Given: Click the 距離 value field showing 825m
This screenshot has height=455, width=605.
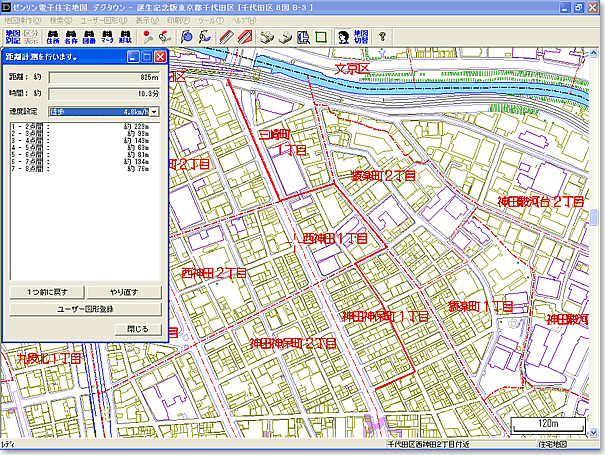Looking at the screenshot, I should [x=104, y=77].
